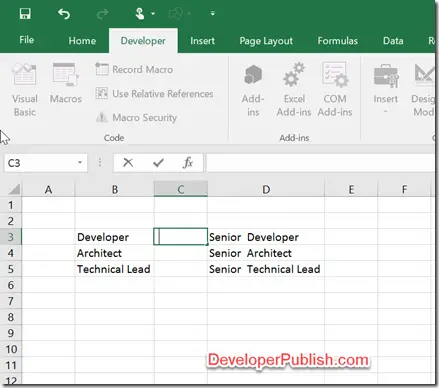This screenshot has width=439, height=388.
Task: Select column F header
Action: pos(404,189)
